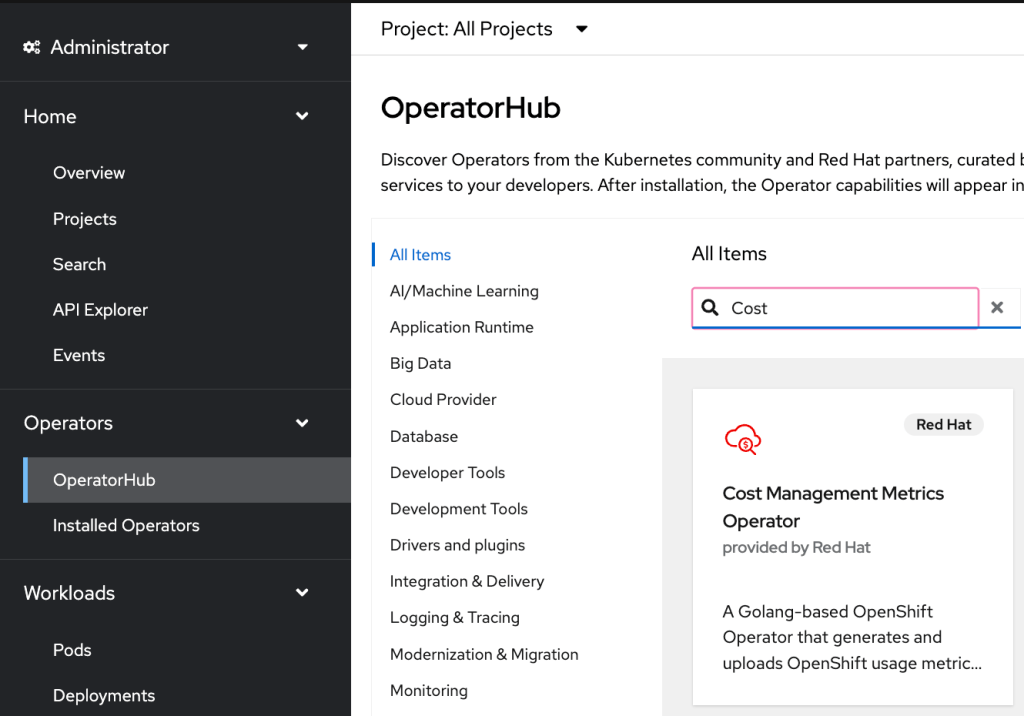Open Pods under Workloads
This screenshot has height=716, width=1024.
point(72,650)
